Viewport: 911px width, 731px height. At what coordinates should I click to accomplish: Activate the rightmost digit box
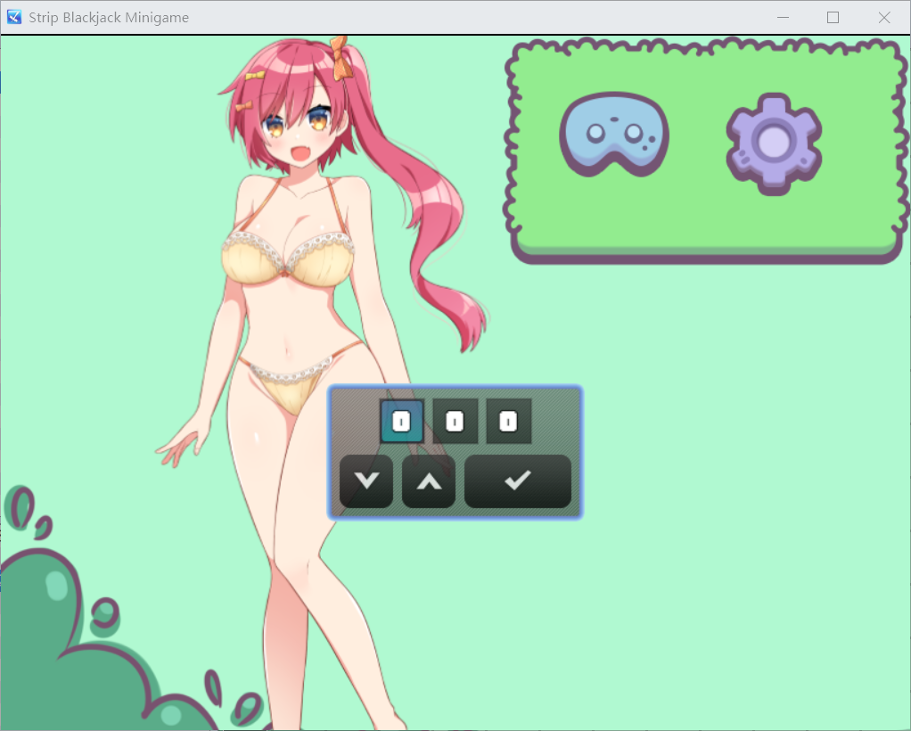506,421
